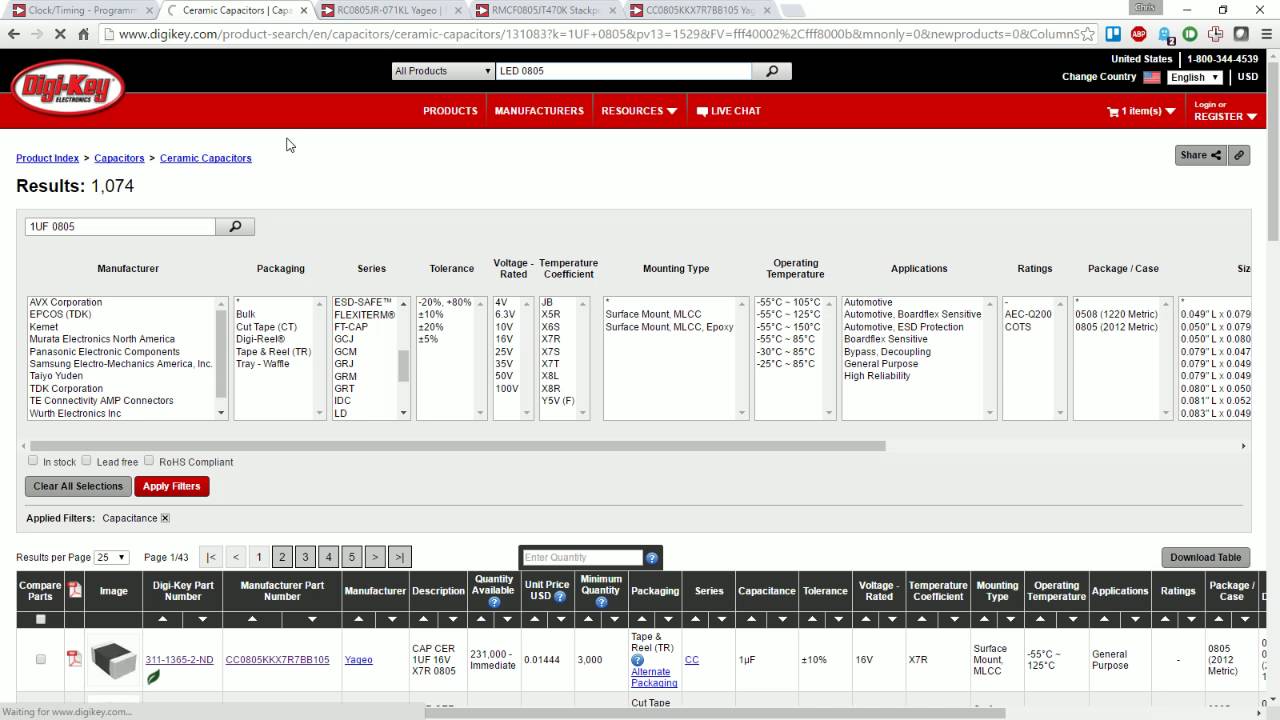Check the Compare Parts header checkbox
1280x720 pixels.
point(40,620)
